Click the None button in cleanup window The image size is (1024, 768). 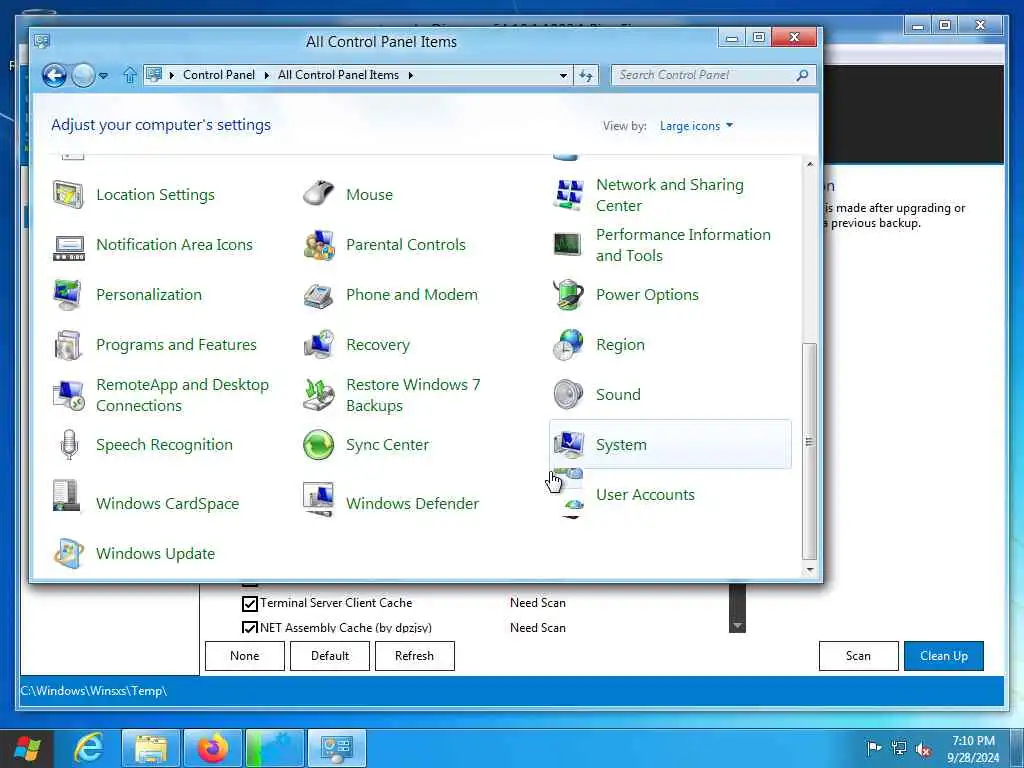click(x=245, y=656)
